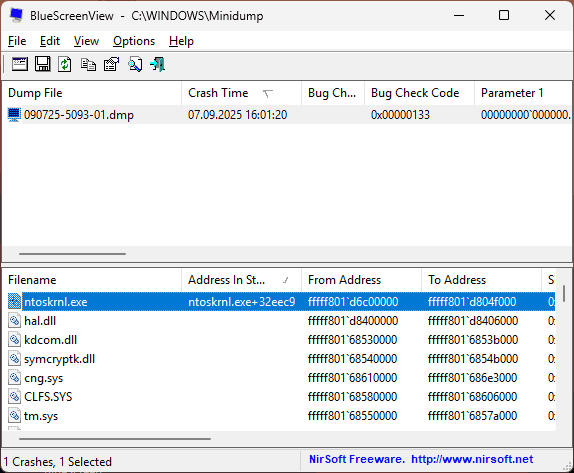574x473 pixels.
Task: Select the hal.dll filename
Action: 40,321
